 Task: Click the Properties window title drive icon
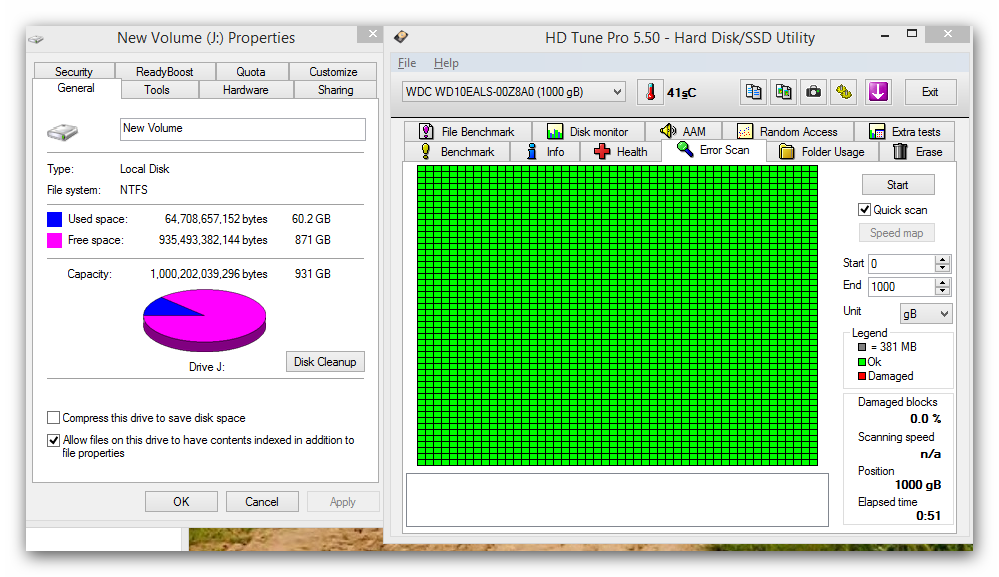[36, 39]
